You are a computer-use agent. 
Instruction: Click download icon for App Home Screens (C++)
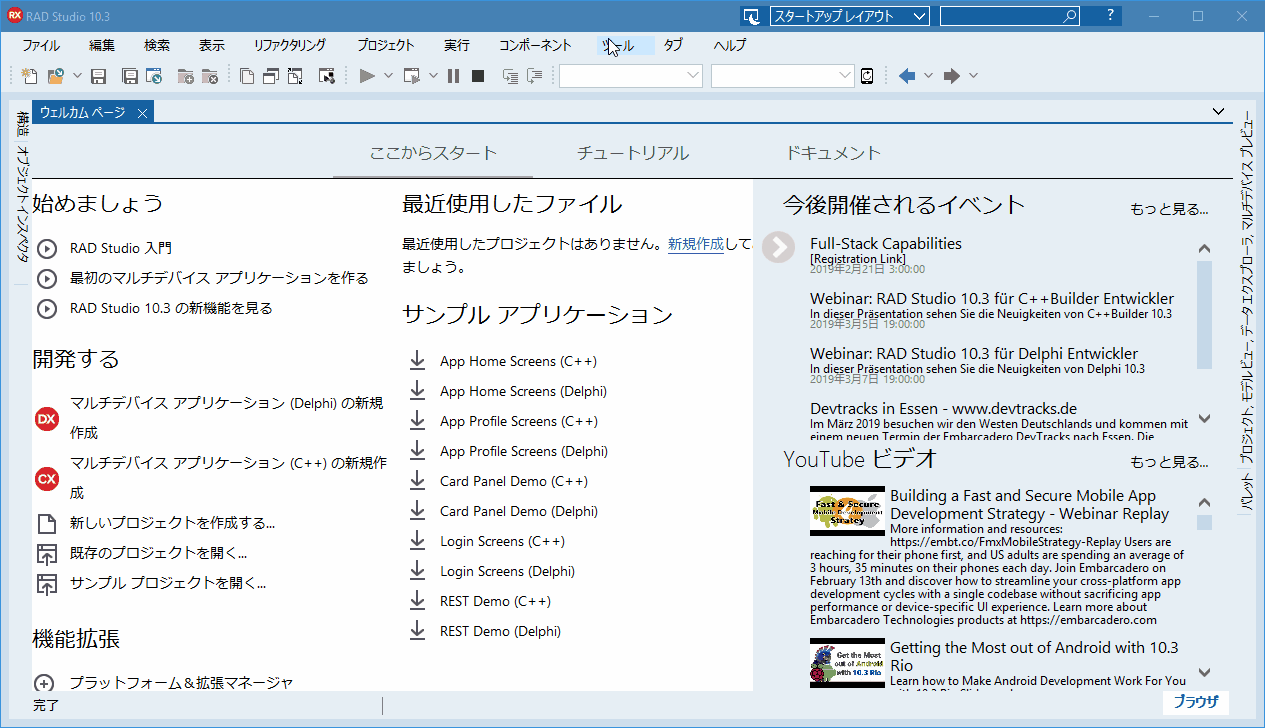[418, 361]
